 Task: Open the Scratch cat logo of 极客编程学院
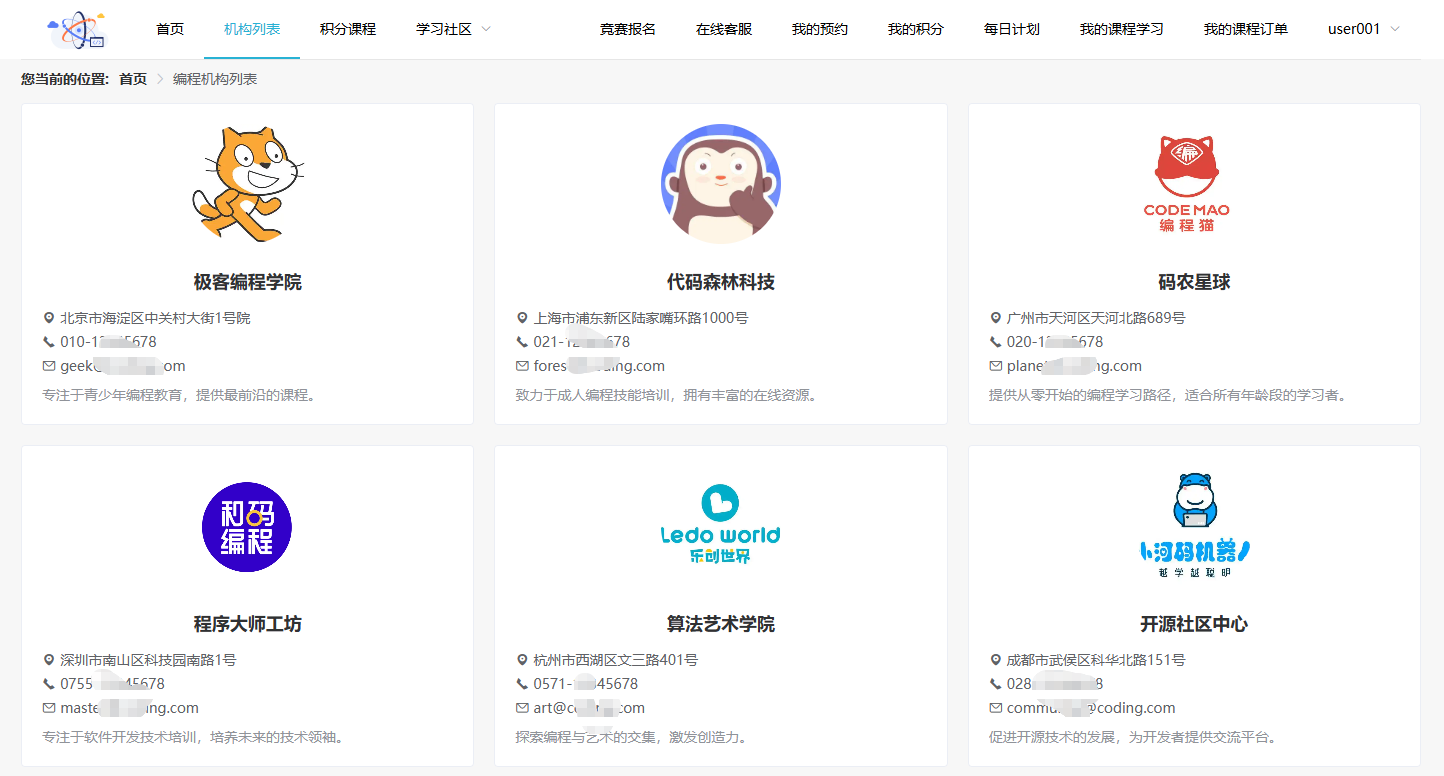click(x=247, y=184)
